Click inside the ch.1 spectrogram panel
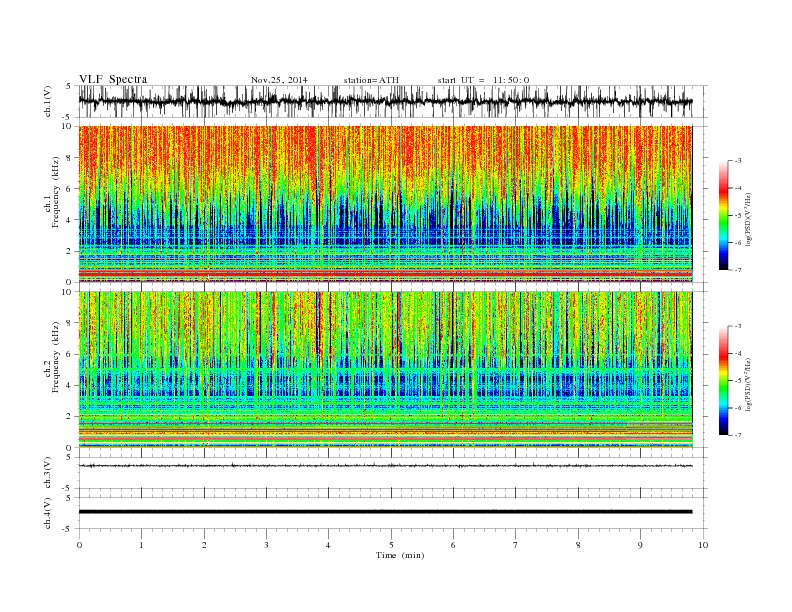 (x=385, y=204)
